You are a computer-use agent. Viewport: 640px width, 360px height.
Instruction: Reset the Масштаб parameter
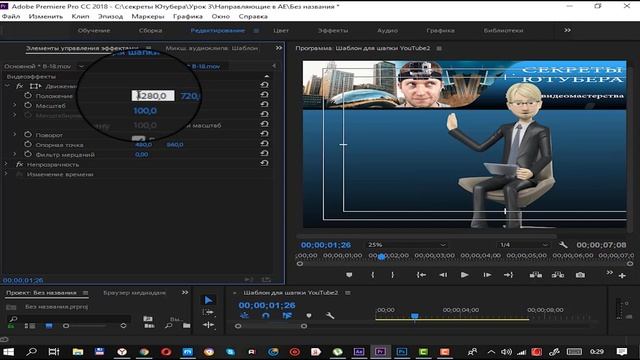[x=264, y=104]
